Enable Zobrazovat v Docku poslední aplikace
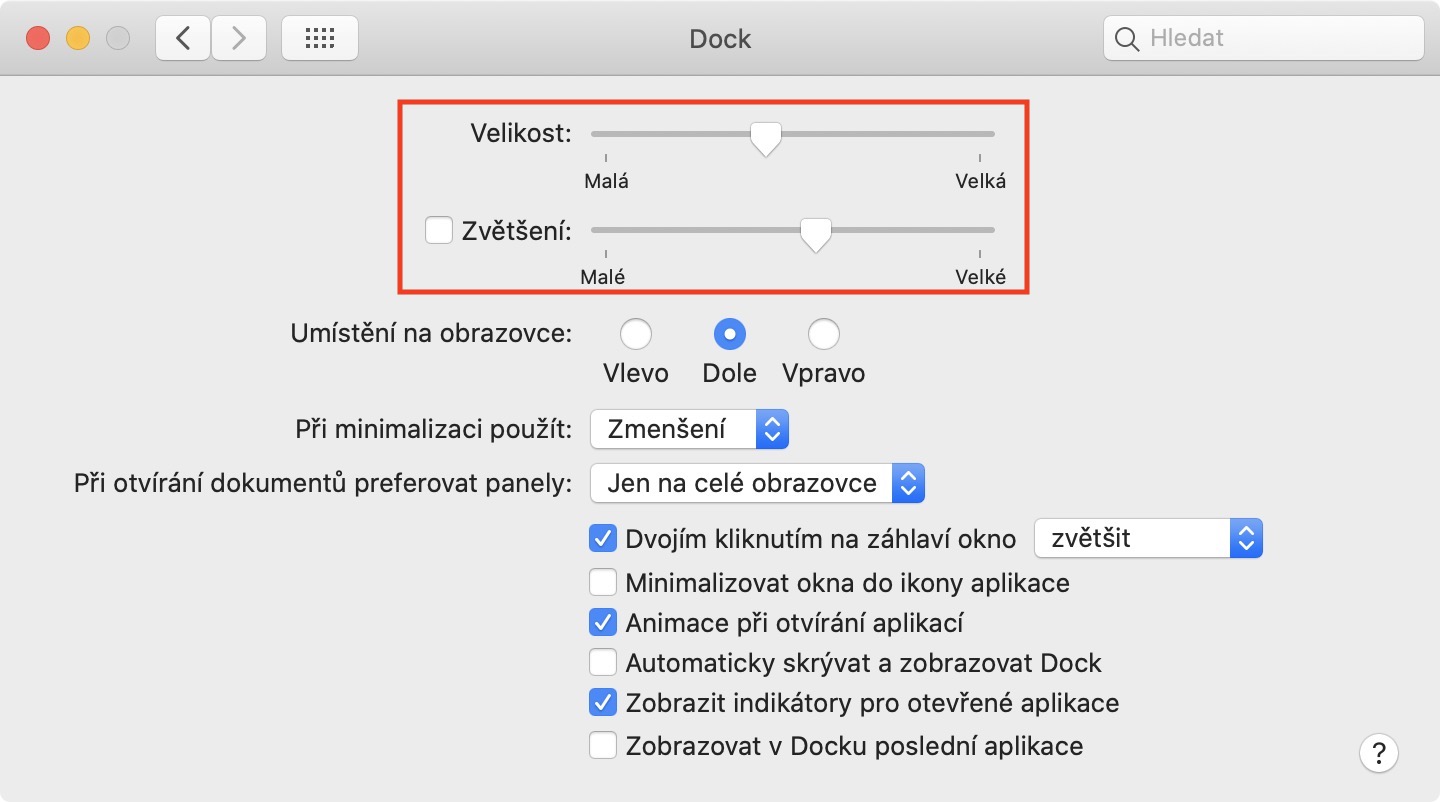 602,745
